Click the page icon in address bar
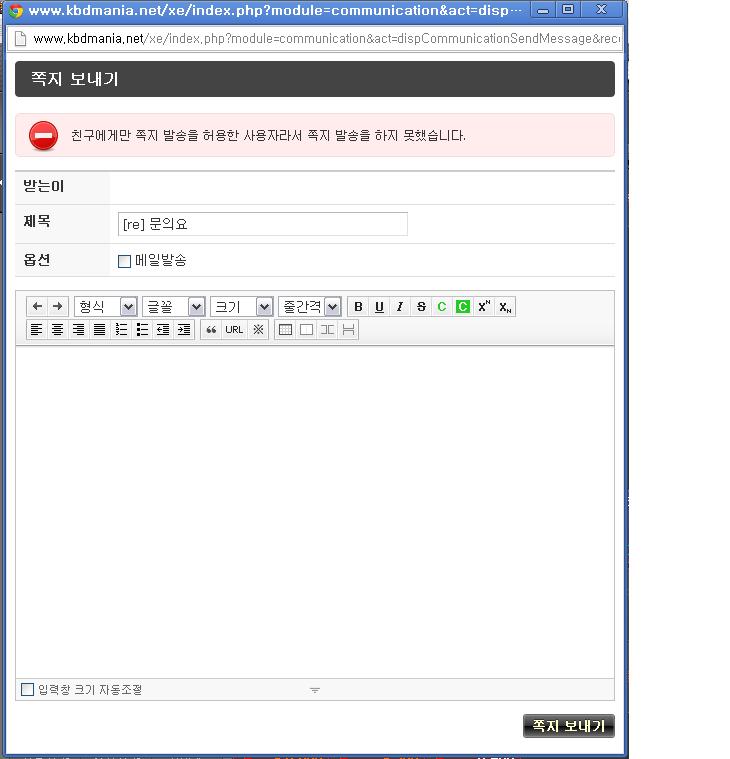This screenshot has width=730, height=759. [20, 39]
